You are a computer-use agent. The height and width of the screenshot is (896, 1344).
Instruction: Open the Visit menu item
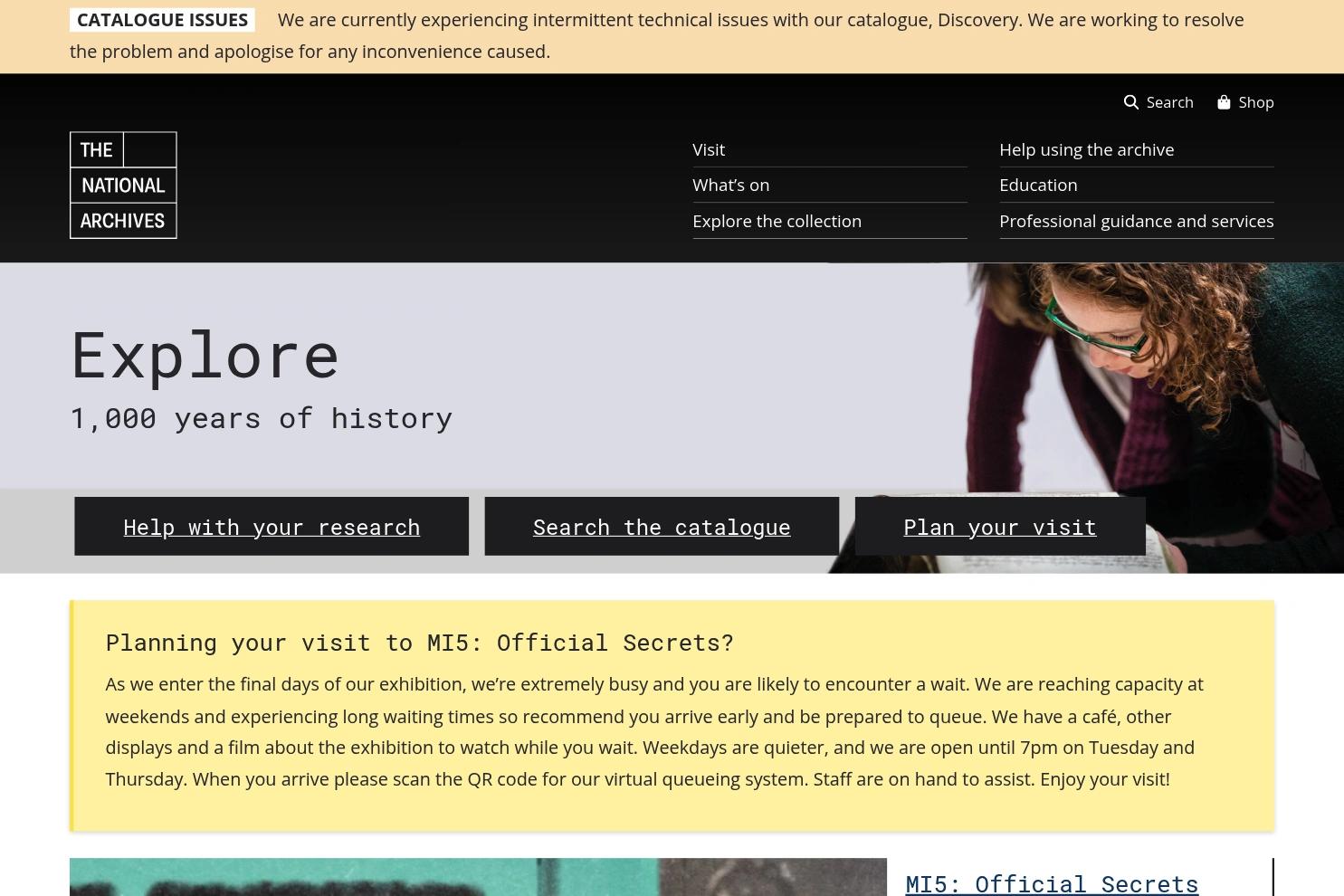click(x=709, y=149)
